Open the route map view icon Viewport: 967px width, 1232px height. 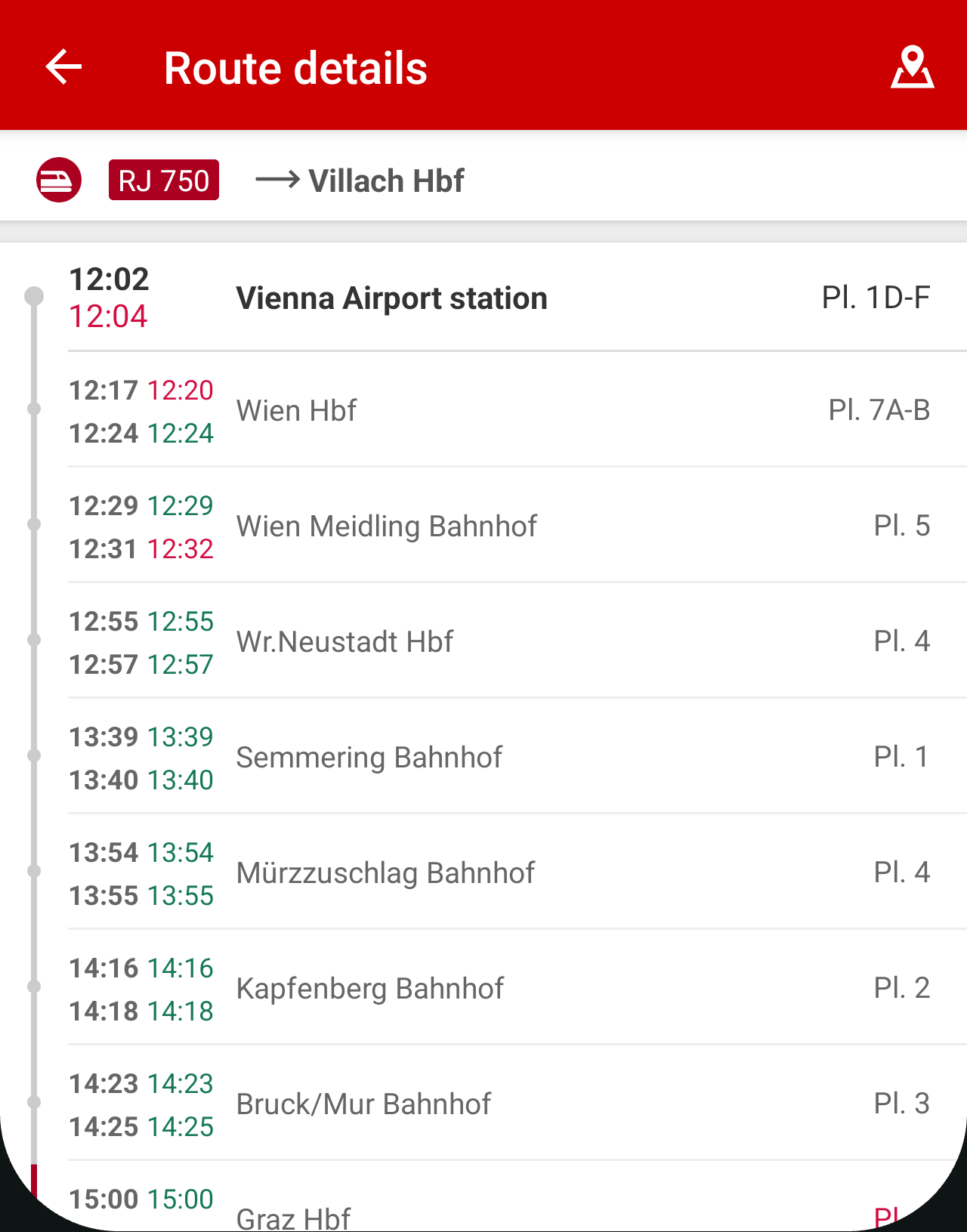click(x=912, y=67)
